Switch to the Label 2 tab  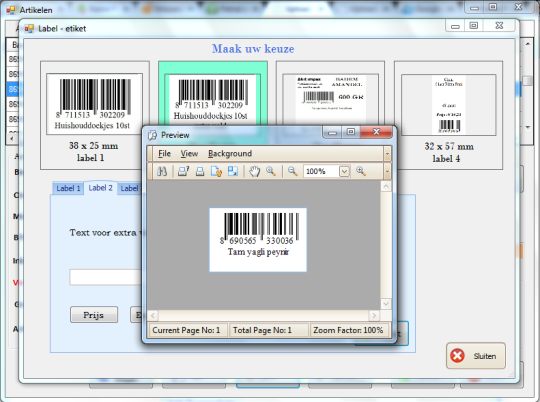click(x=100, y=188)
